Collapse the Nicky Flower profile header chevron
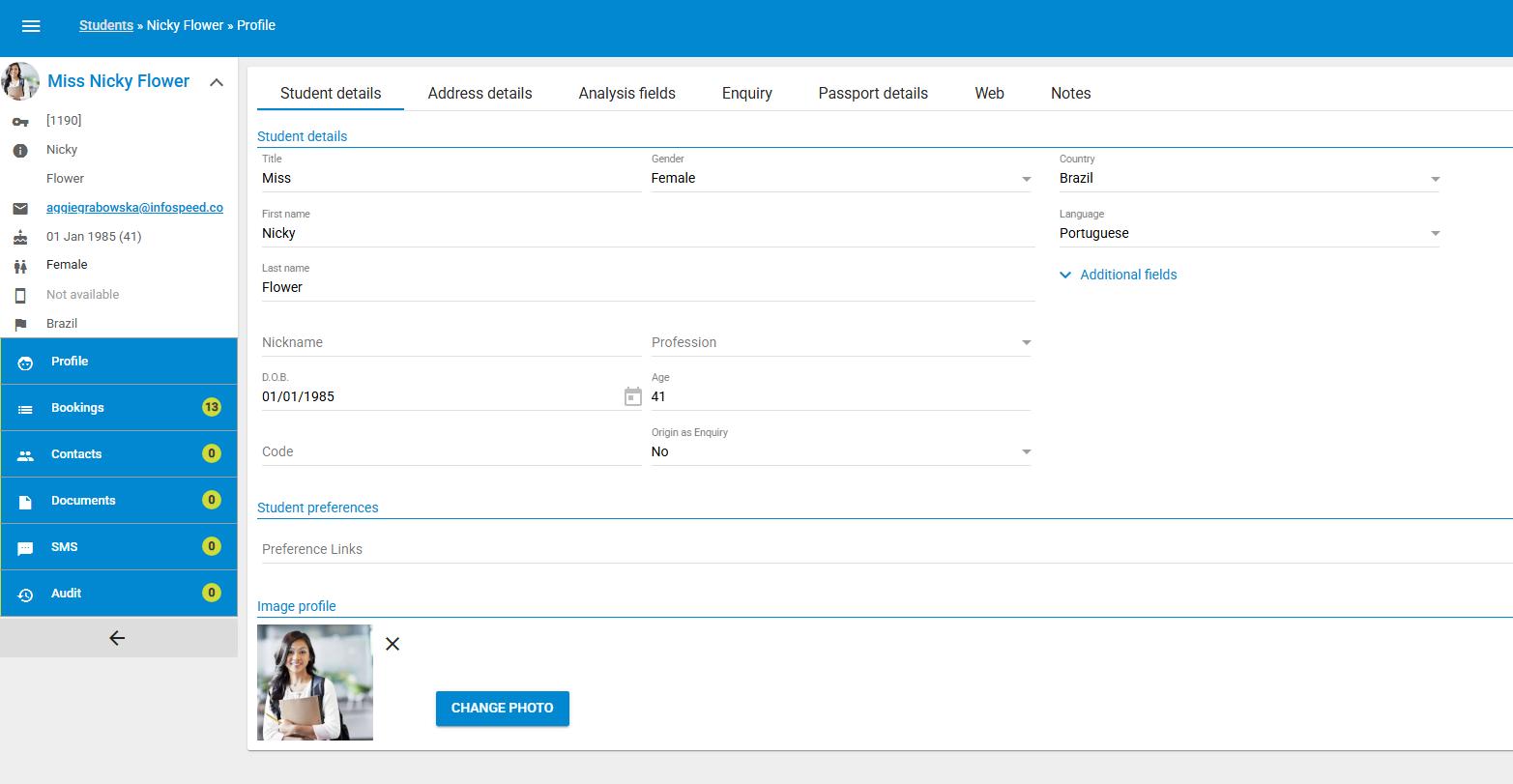The height and width of the screenshot is (784, 1513). [217, 82]
